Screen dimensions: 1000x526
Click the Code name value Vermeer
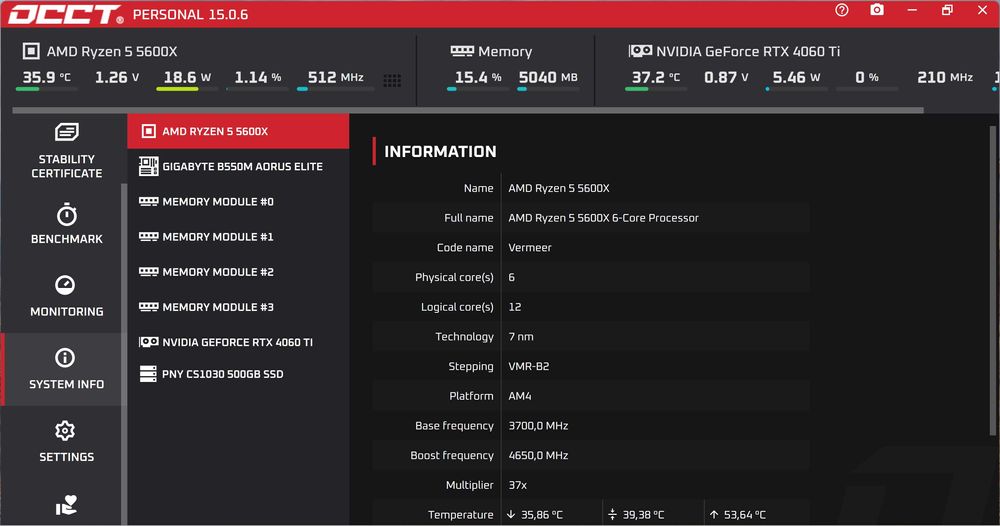point(530,247)
